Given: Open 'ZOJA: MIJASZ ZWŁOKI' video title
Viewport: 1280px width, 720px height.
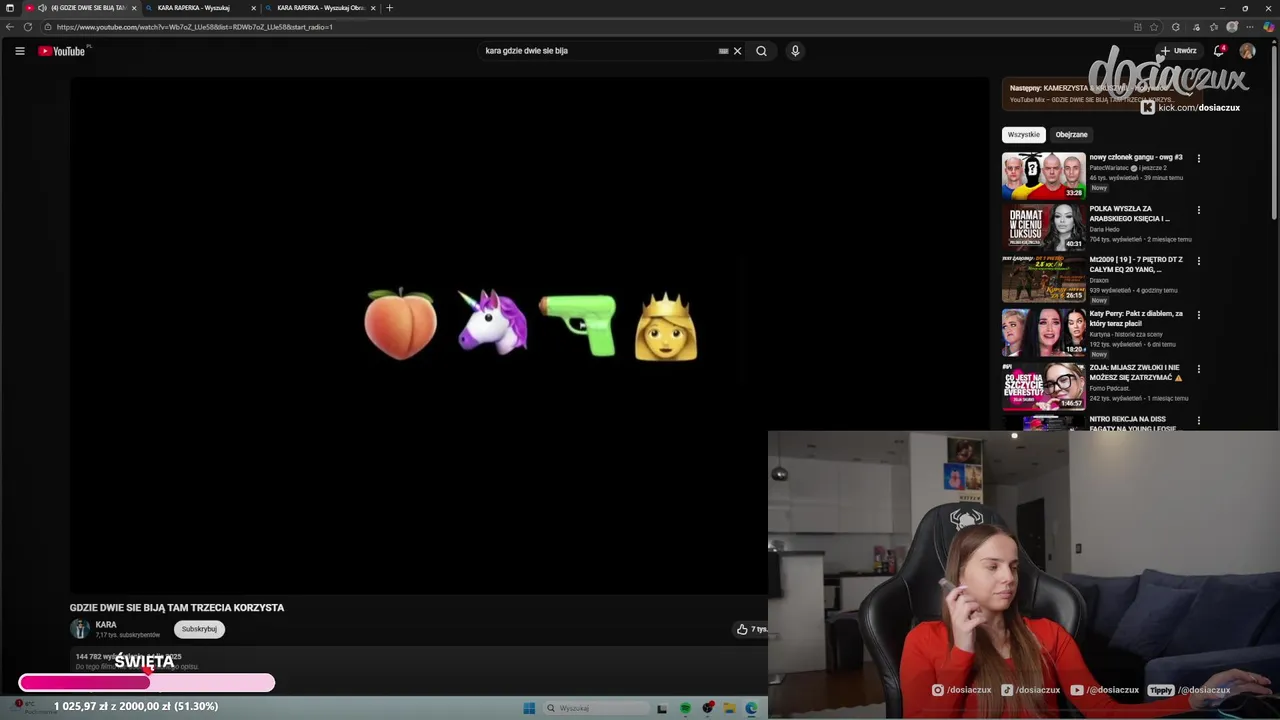Looking at the screenshot, I should coord(1136,372).
